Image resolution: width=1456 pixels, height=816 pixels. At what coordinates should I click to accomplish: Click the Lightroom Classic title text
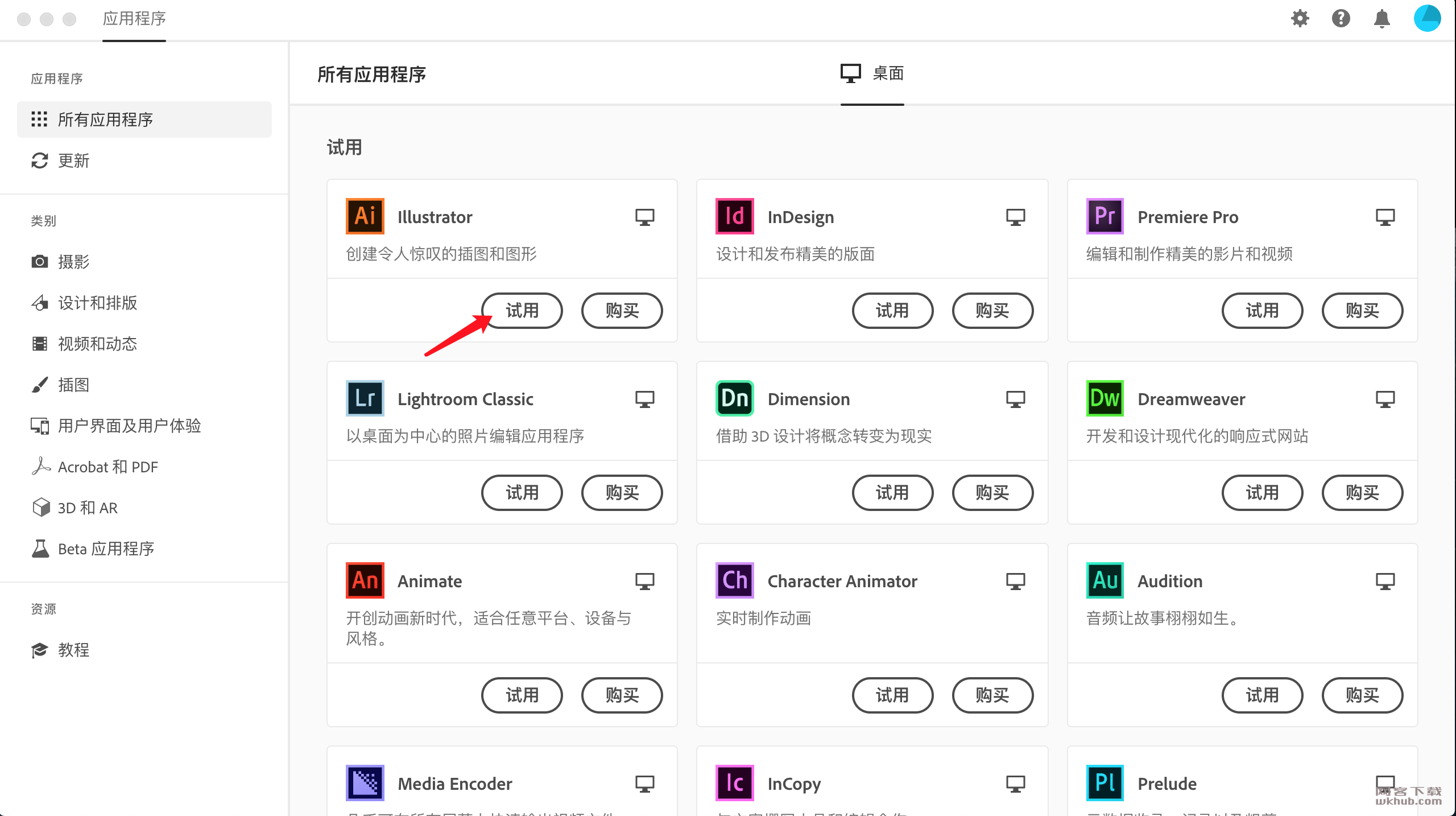[x=465, y=399]
